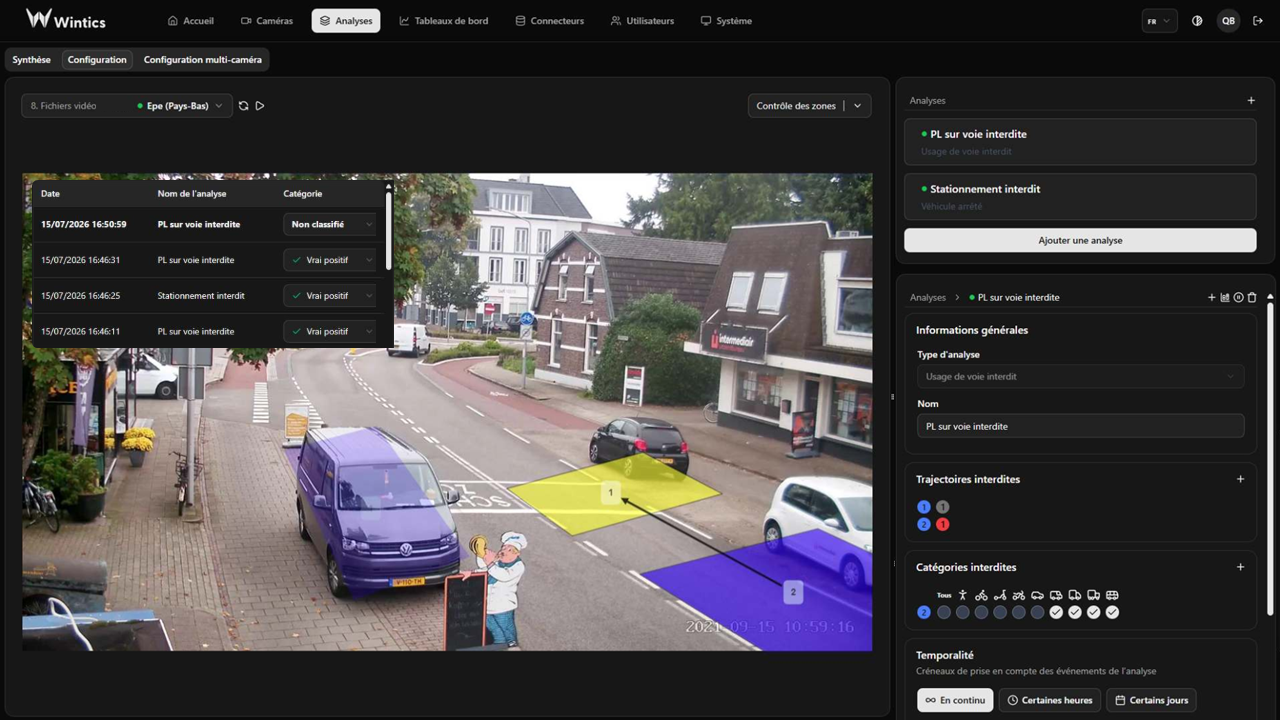The height and width of the screenshot is (720, 1280).
Task: Toggle the scooter category checkbox
Action: pyautogui.click(x=1000, y=612)
